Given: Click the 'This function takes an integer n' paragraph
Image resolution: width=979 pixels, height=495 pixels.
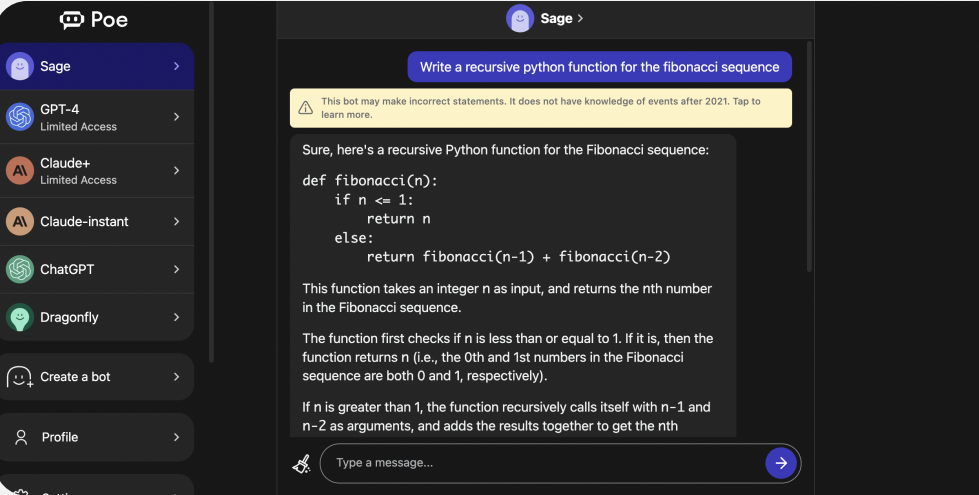Looking at the screenshot, I should [507, 298].
